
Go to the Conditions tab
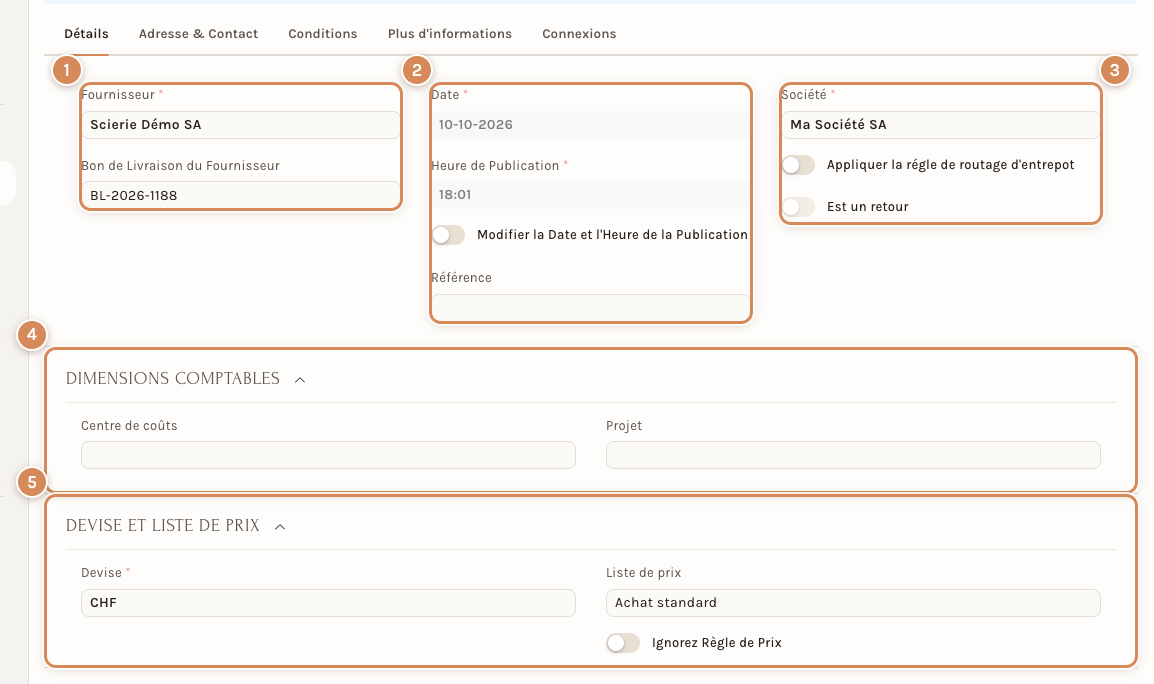point(322,34)
